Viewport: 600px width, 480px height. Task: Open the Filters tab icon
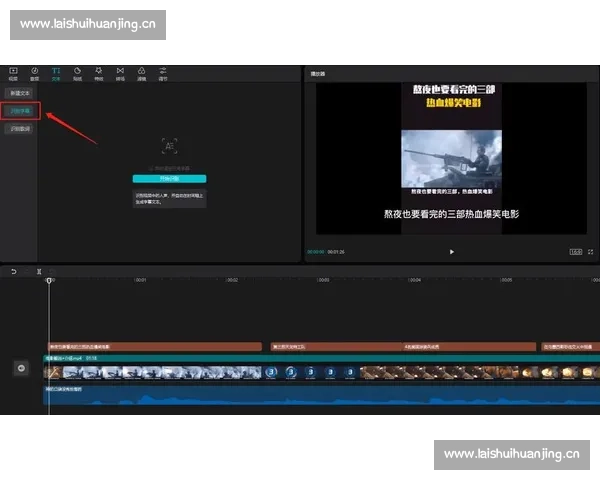[x=141, y=73]
